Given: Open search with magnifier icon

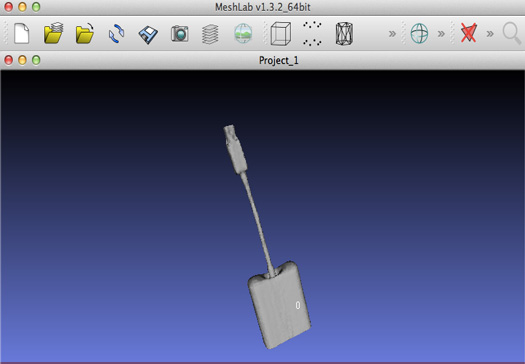Looking at the screenshot, I should 512,33.
